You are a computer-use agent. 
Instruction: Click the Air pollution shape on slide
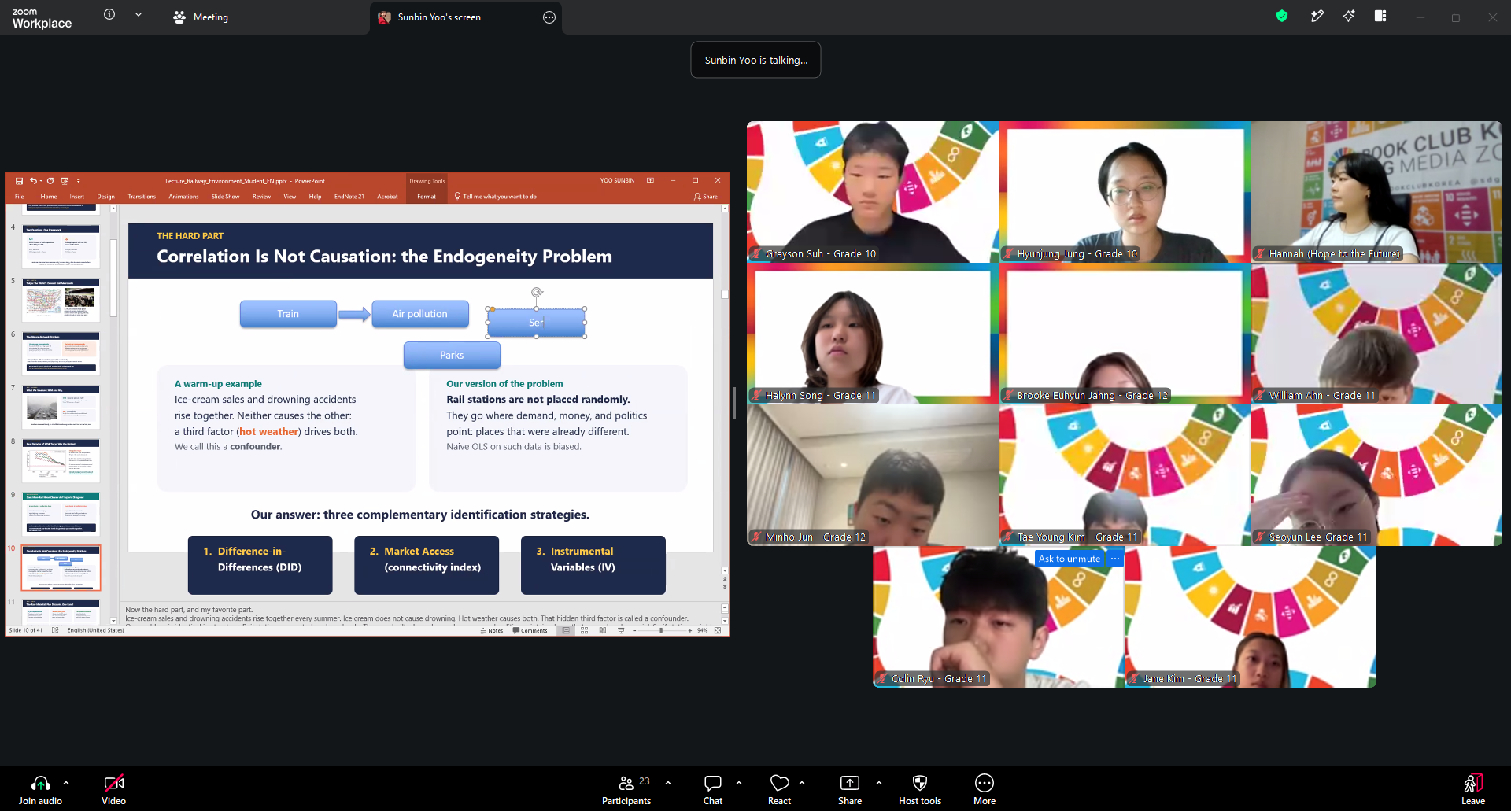(x=420, y=314)
